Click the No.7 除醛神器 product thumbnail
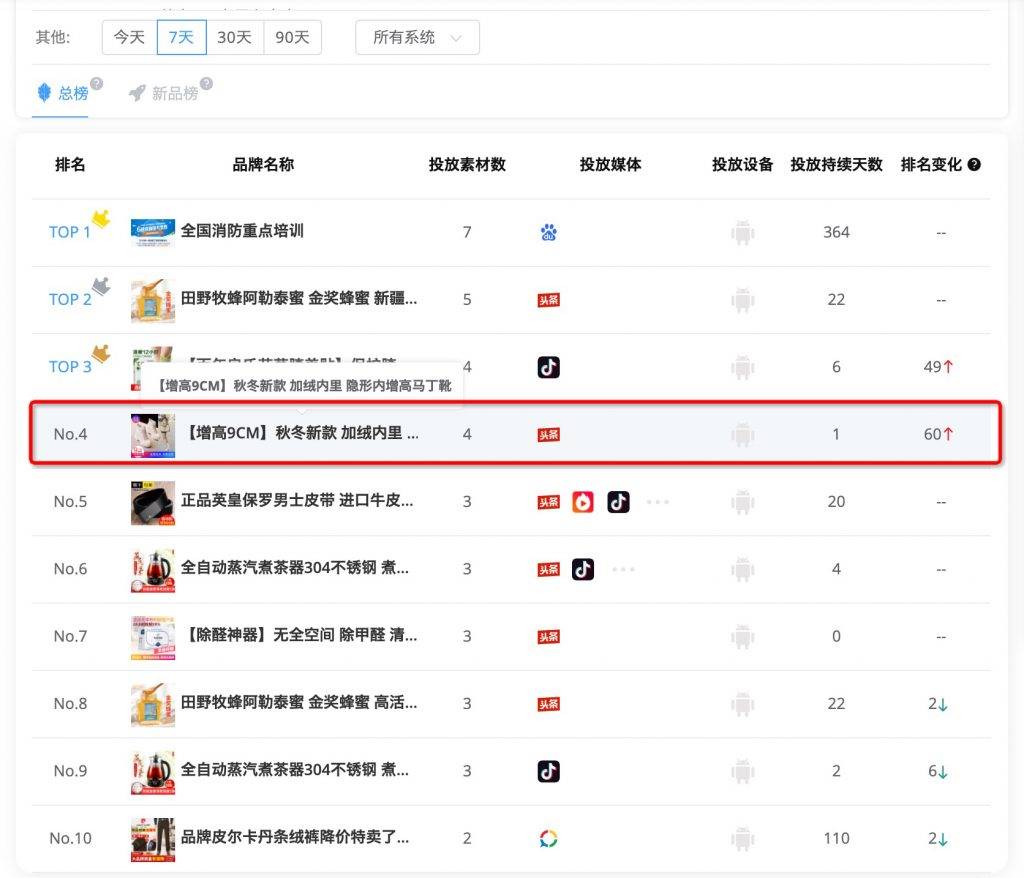 pos(152,637)
